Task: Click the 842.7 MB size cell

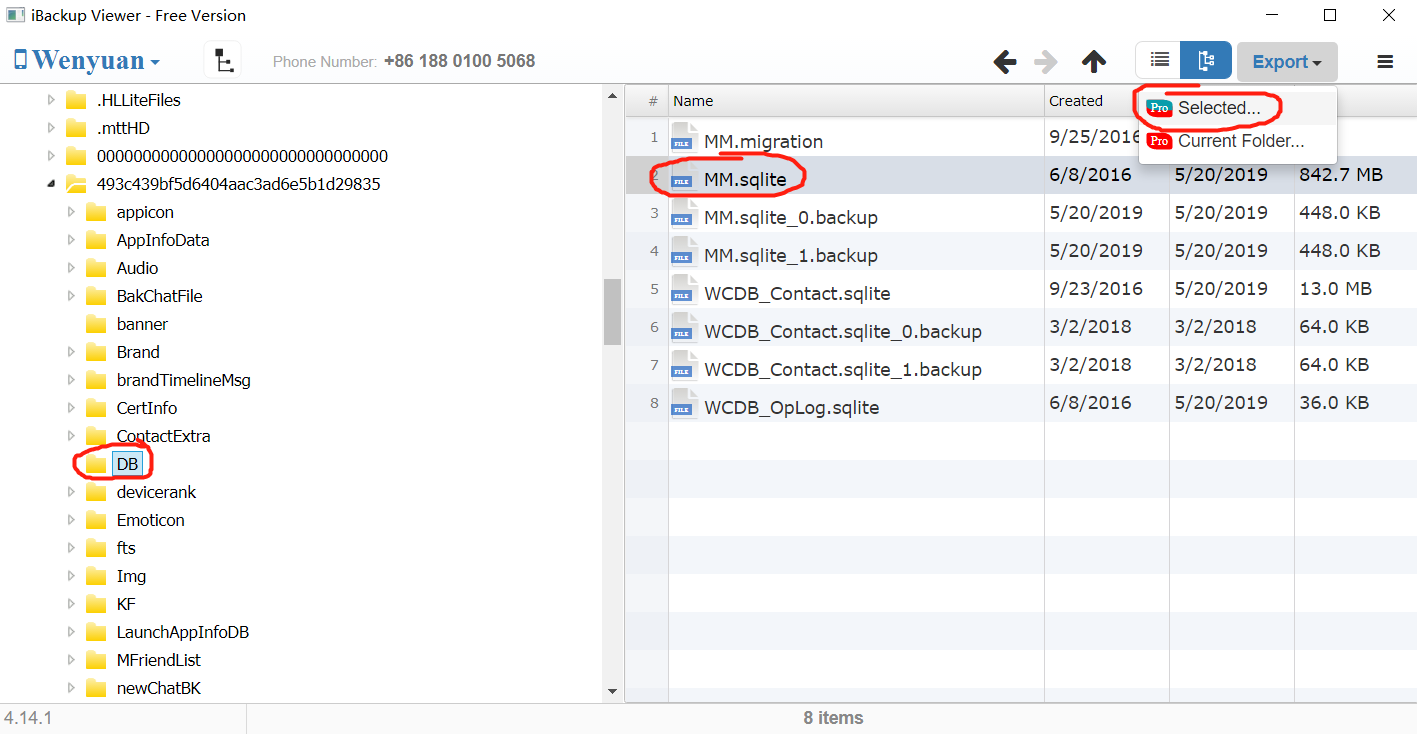Action: [x=1341, y=174]
